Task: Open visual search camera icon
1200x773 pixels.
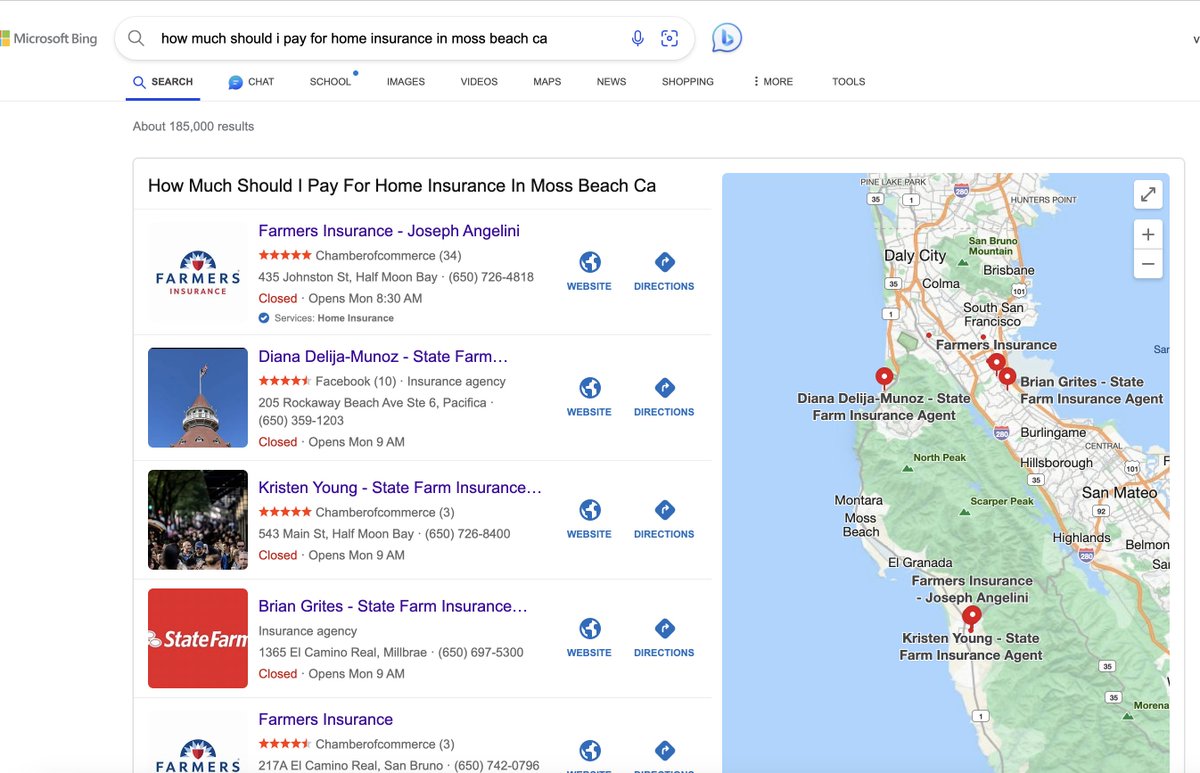Action: point(670,39)
